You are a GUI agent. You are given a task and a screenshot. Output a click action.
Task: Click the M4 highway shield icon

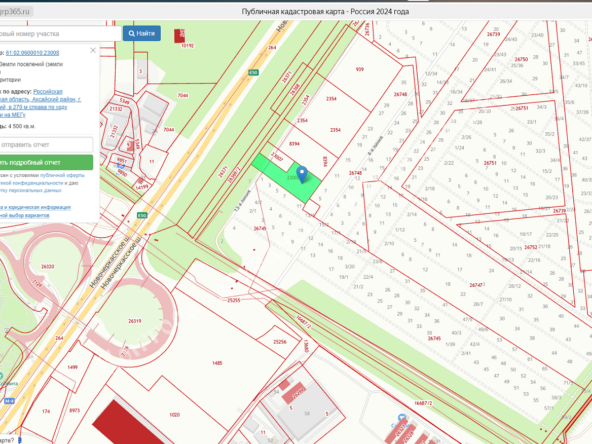(x=9, y=401)
